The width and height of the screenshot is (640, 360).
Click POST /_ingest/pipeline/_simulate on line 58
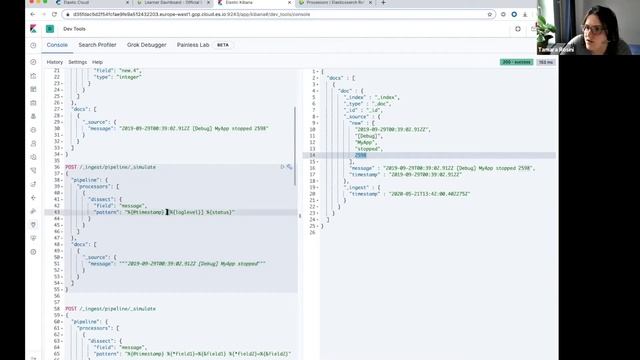(110, 309)
